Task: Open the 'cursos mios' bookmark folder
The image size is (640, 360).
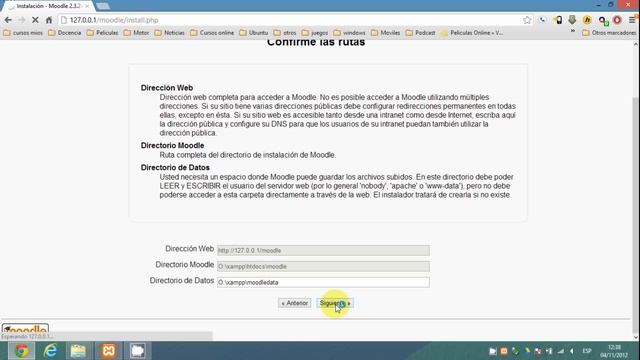Action: tap(23, 33)
